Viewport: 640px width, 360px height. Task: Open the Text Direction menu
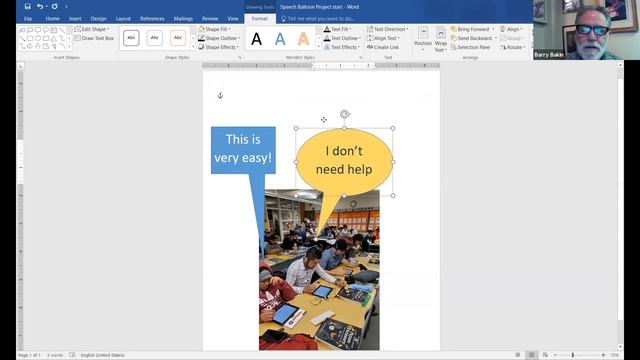pos(387,29)
